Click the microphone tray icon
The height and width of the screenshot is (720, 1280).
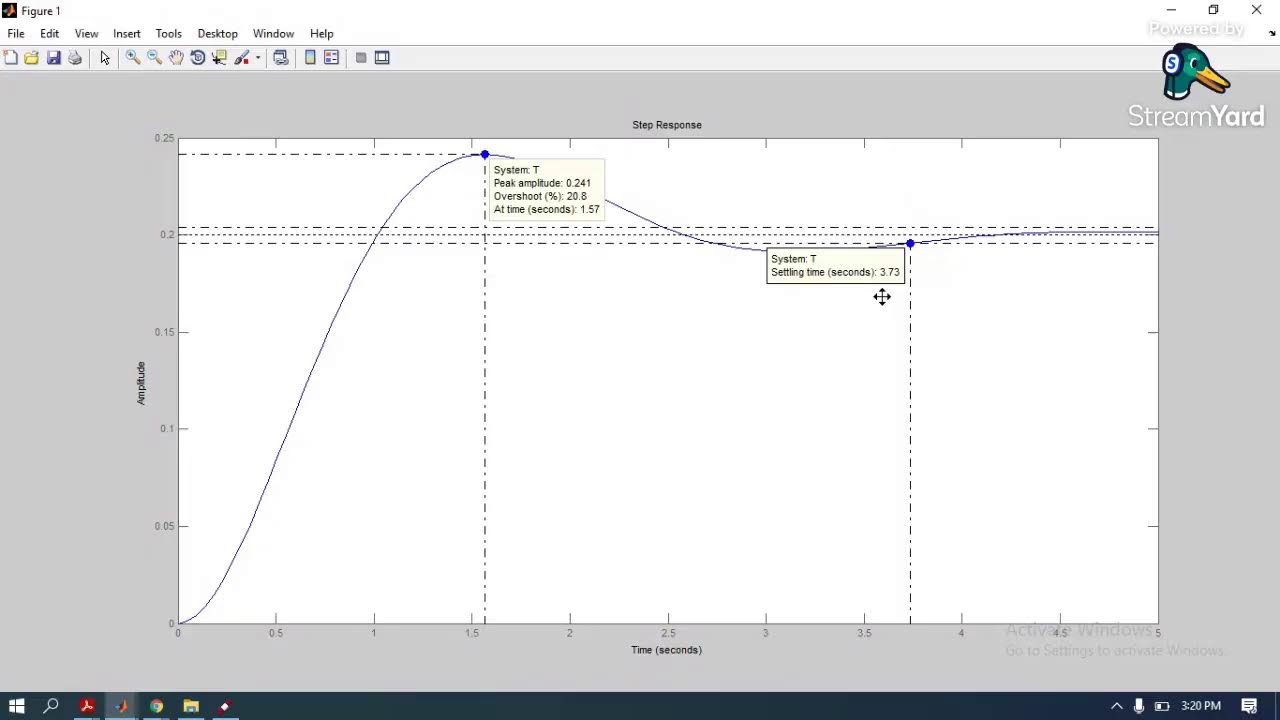[1139, 706]
